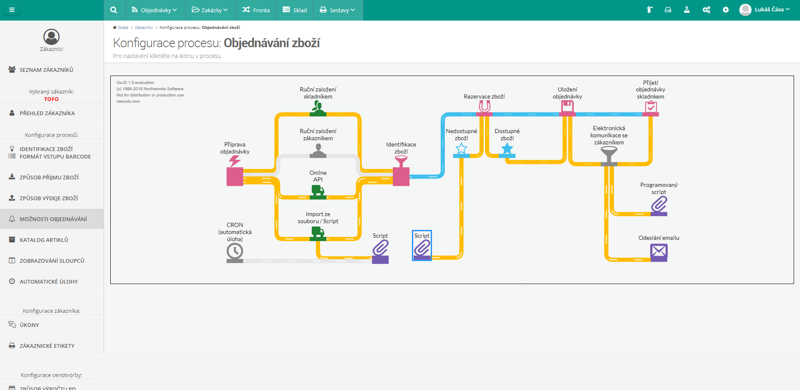Click the Nedostupné zboží outlined star node

point(461,150)
